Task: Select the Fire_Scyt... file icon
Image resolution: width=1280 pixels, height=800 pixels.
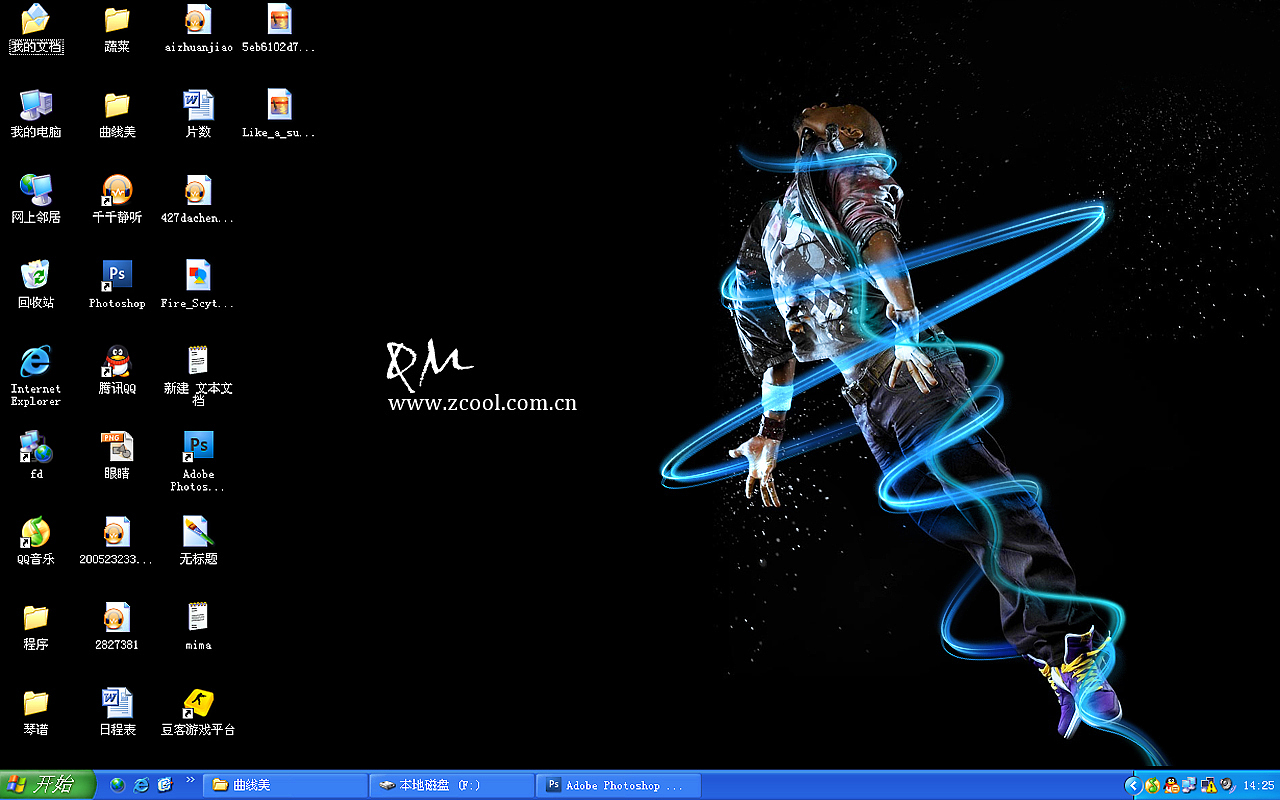Action: pyautogui.click(x=198, y=284)
